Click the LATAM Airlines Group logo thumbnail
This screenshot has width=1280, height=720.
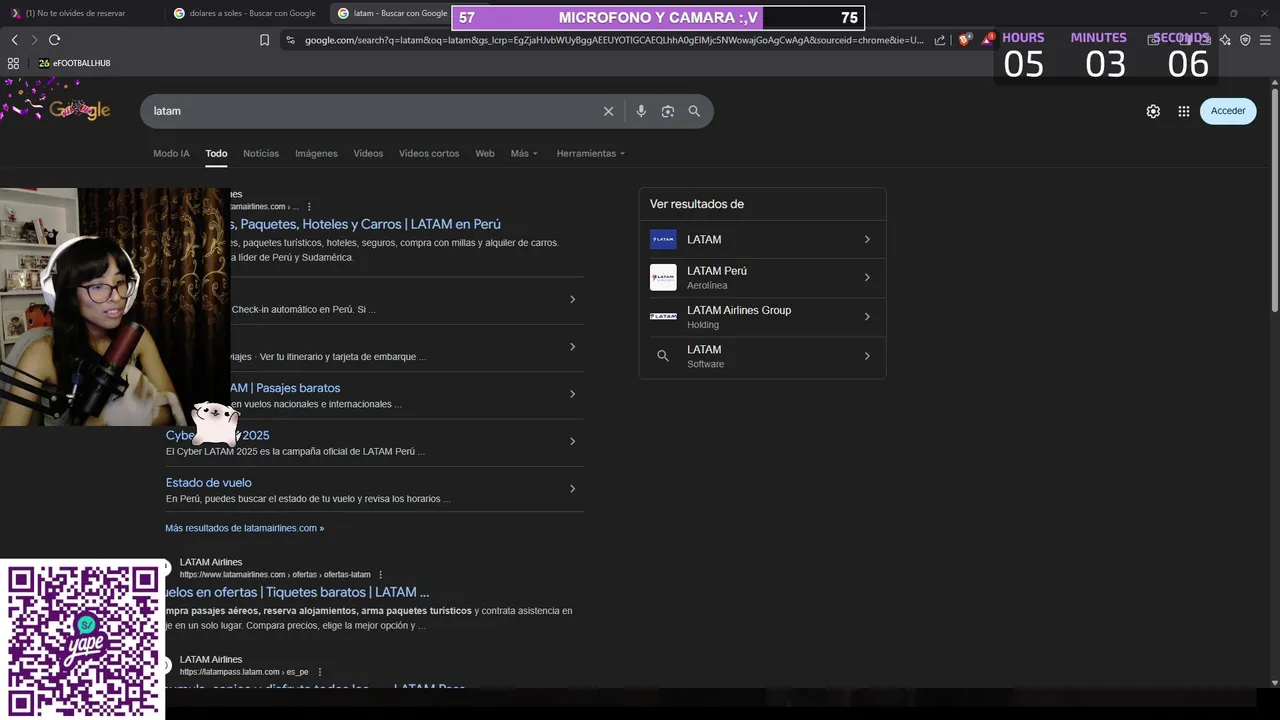(663, 316)
